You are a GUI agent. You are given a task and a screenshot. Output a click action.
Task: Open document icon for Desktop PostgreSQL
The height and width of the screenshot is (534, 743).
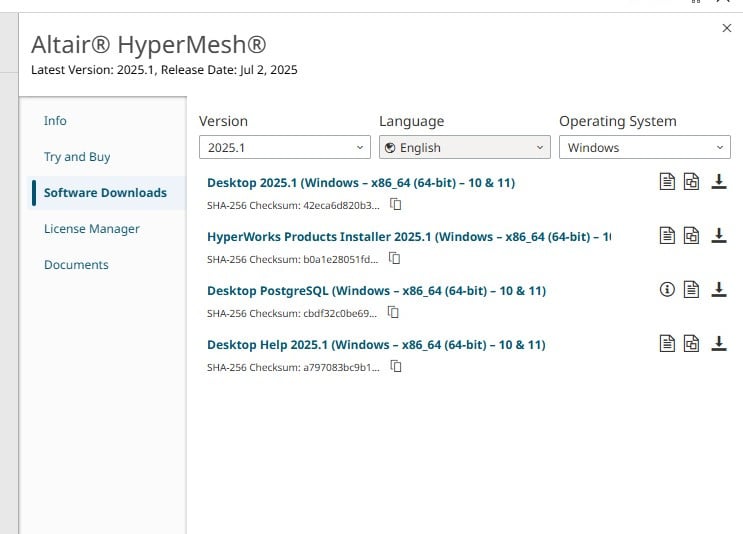click(x=691, y=290)
